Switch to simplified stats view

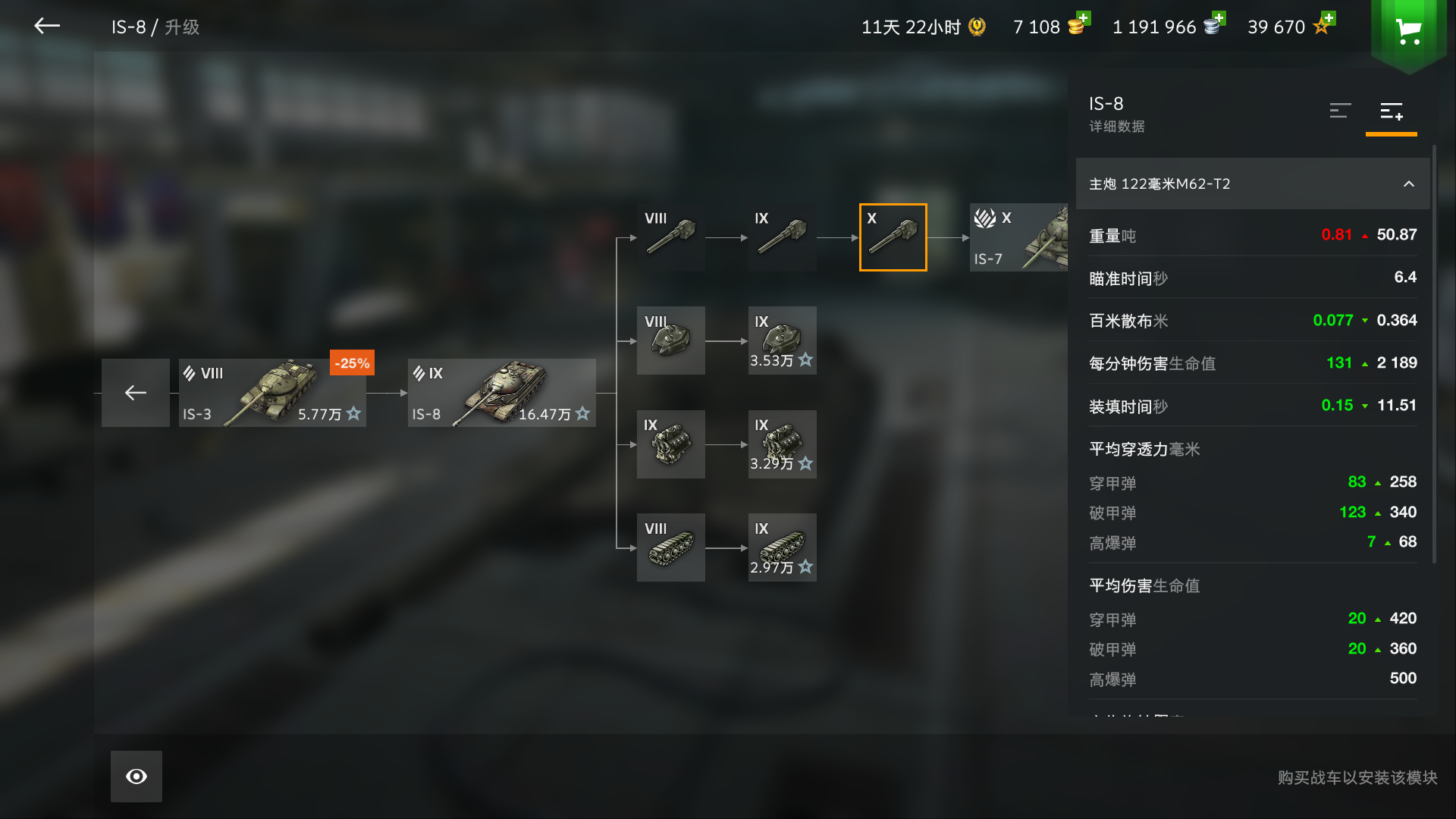[1340, 111]
